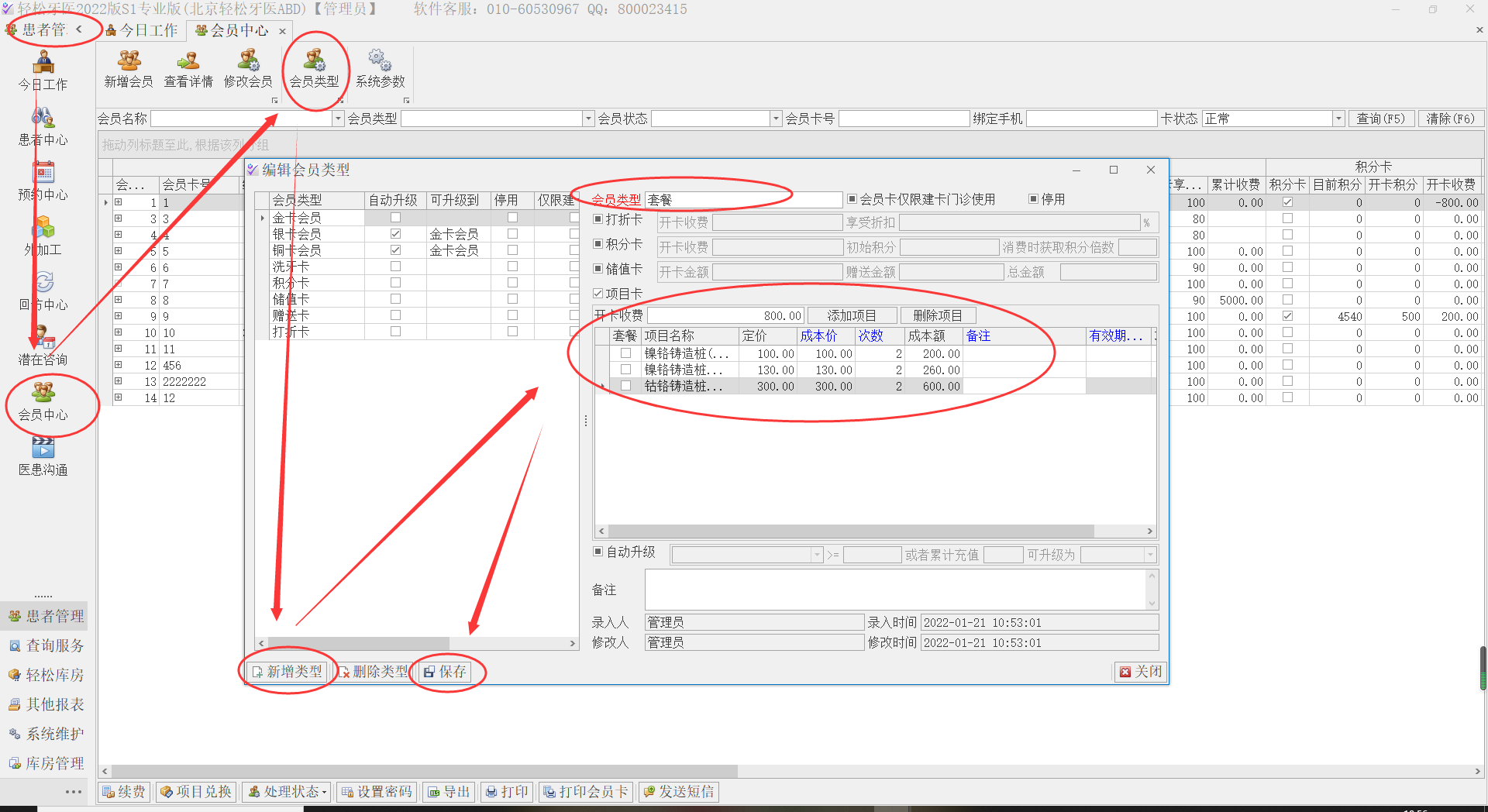Image resolution: width=1488 pixels, height=812 pixels.
Task: Open 潜在咨询 sidebar icon
Action: [x=43, y=346]
